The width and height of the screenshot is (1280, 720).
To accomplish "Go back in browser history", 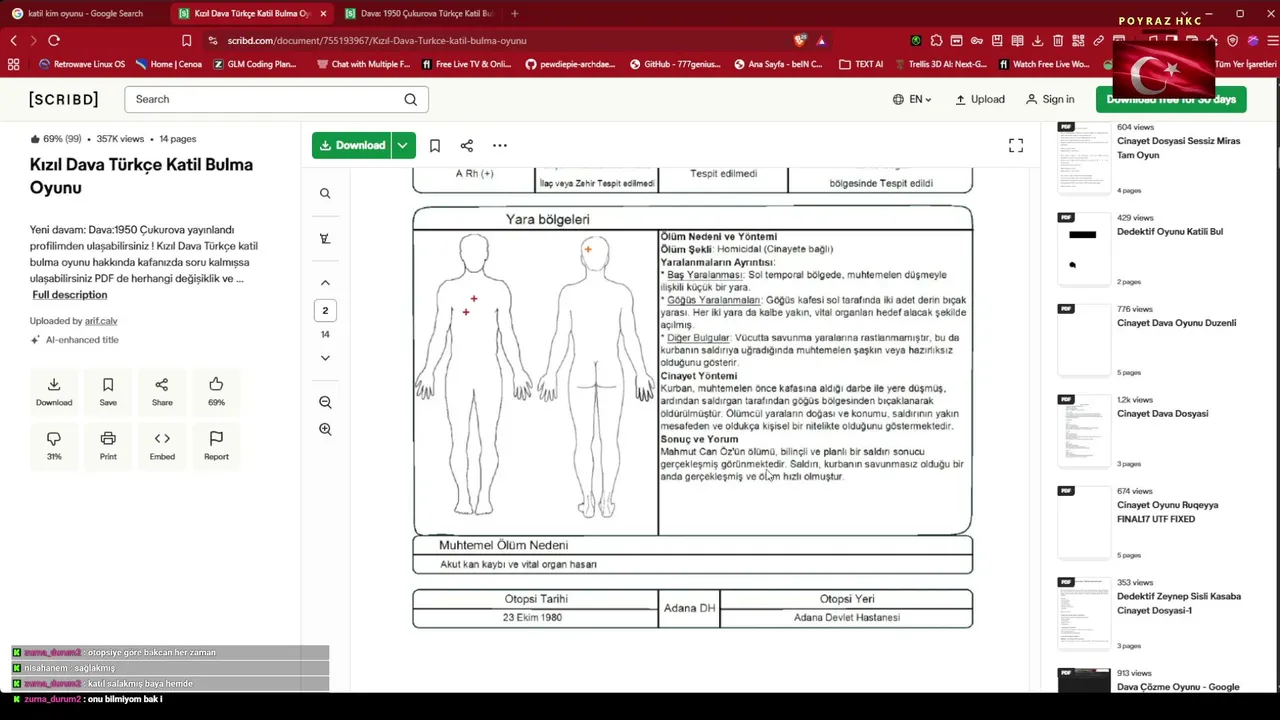I will (13, 40).
